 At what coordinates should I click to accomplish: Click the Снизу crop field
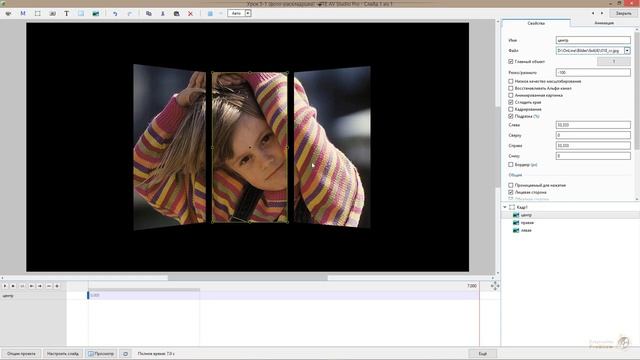[x=593, y=156]
